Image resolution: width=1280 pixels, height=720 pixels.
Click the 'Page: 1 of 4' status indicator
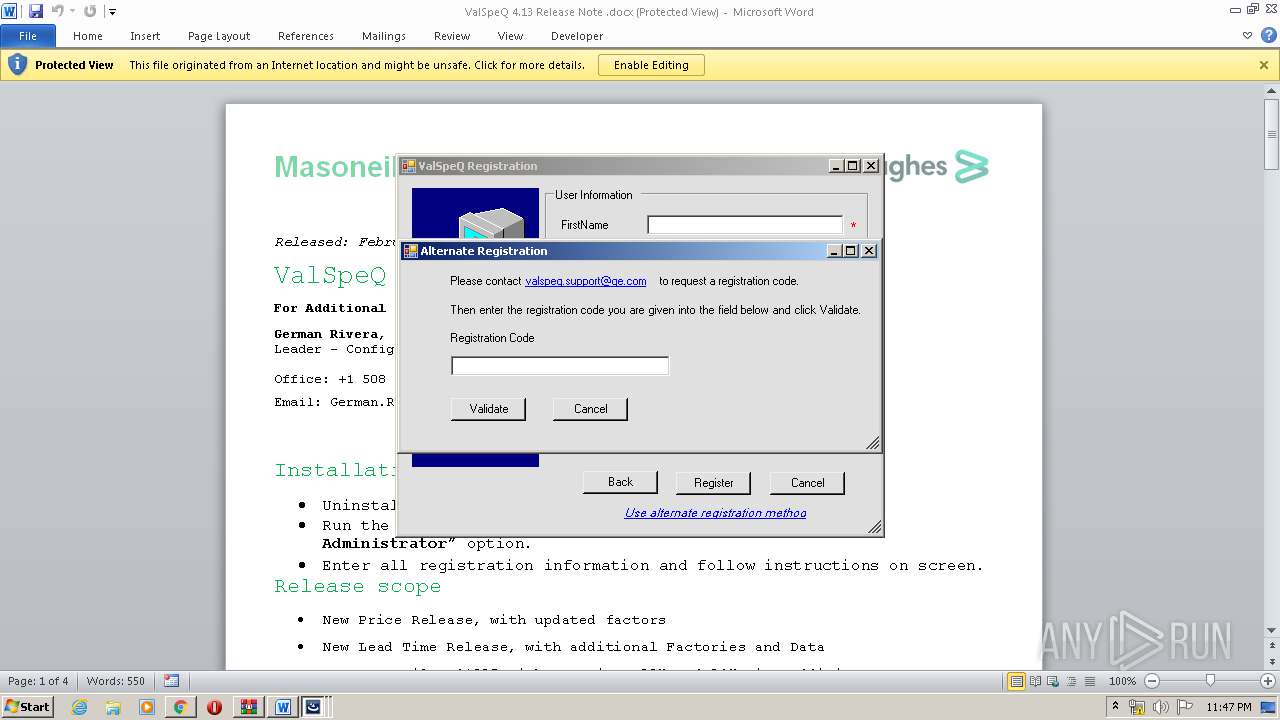39,681
